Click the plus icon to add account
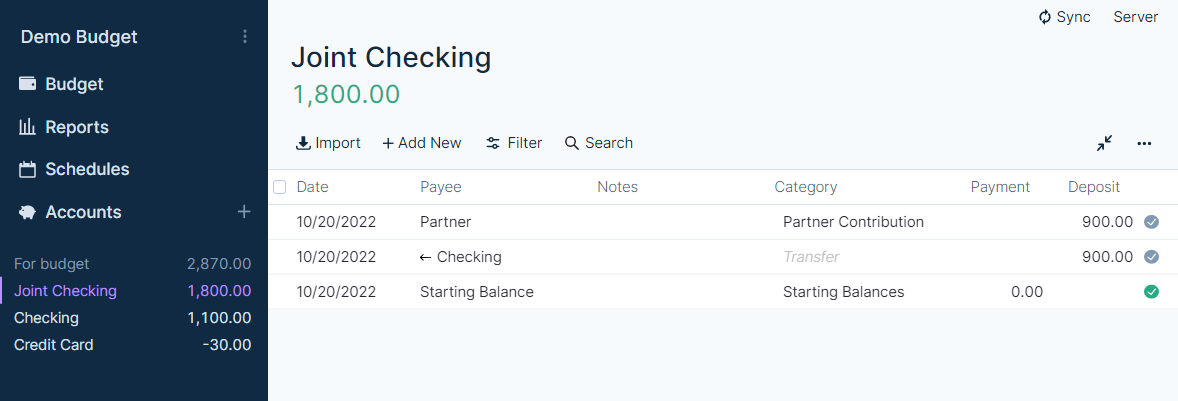Image resolution: width=1178 pixels, height=401 pixels. tap(244, 212)
